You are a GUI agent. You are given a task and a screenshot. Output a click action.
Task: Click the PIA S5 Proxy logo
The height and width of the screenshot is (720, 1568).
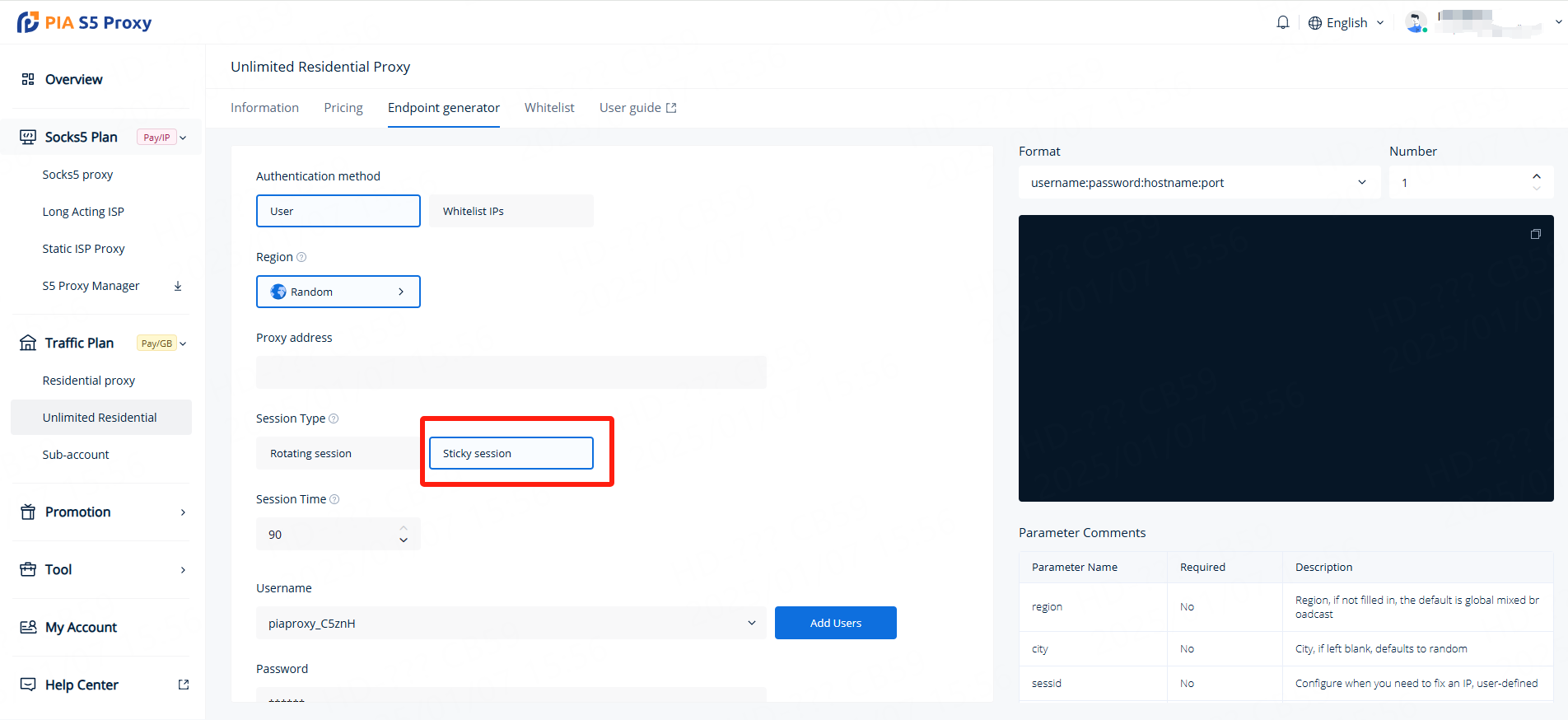pos(85,22)
